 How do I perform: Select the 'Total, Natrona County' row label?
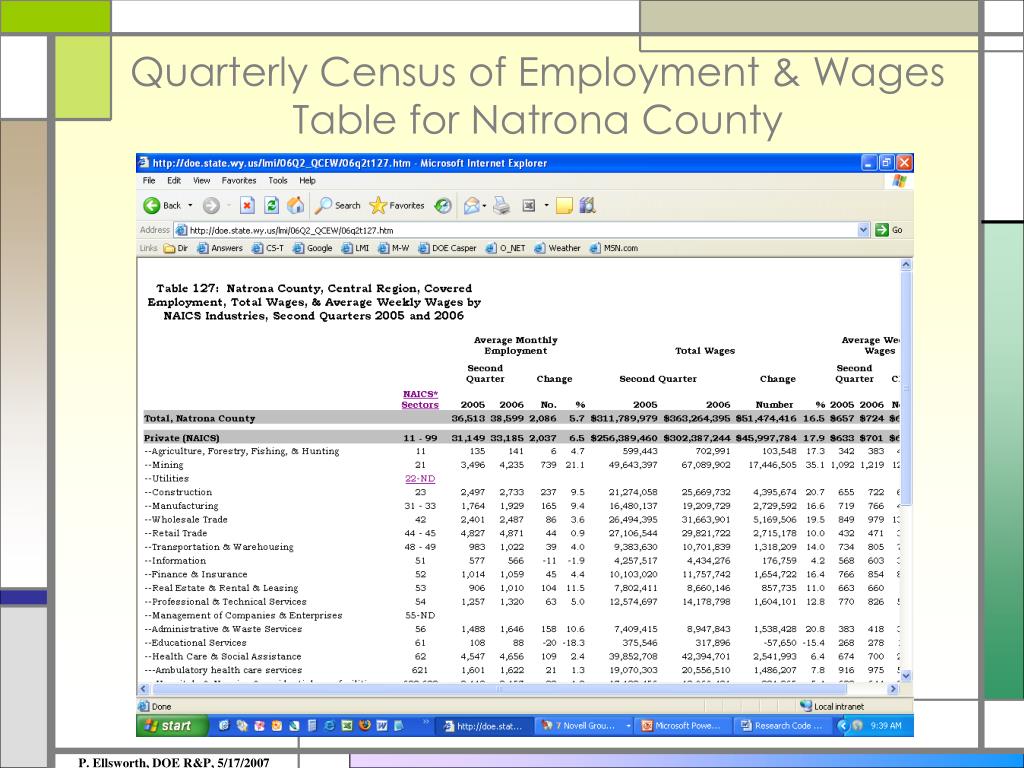[x=199, y=418]
